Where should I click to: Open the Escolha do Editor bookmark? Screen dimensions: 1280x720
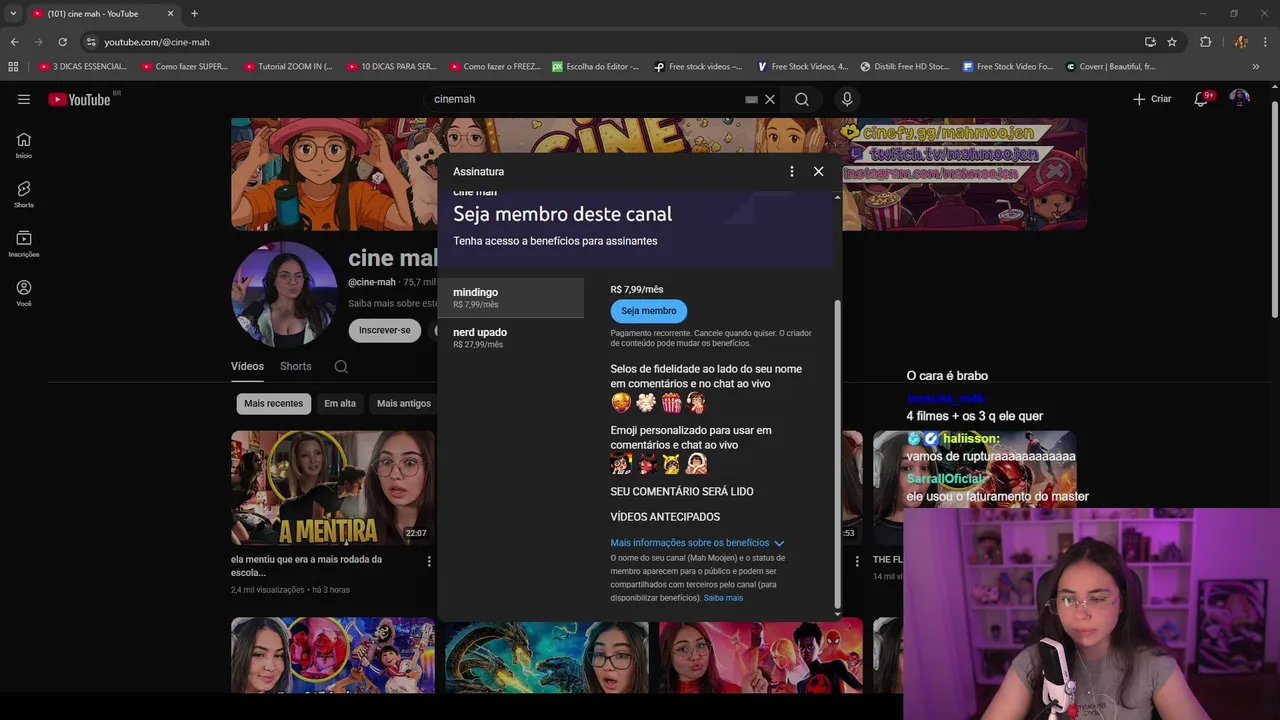click(595, 67)
